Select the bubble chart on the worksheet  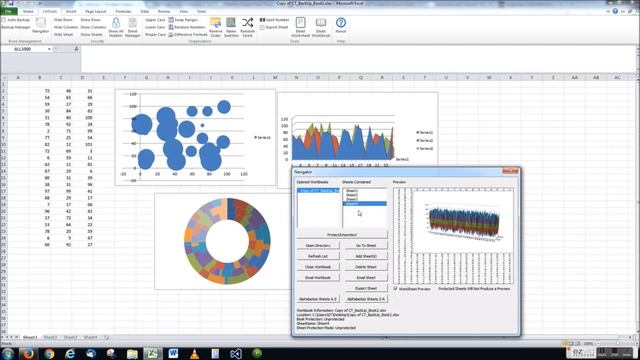(195, 138)
